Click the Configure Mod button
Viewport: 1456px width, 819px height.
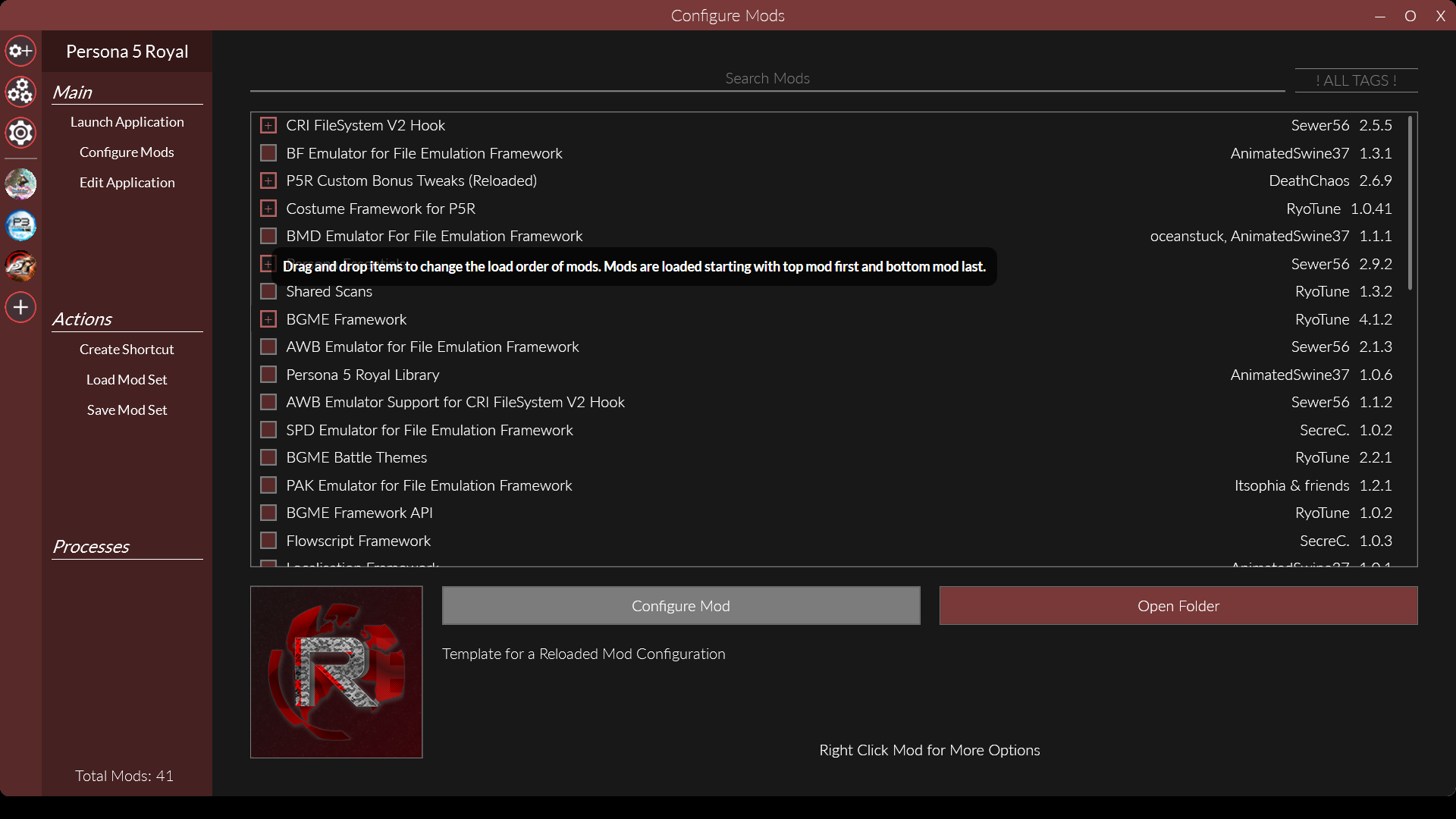point(681,606)
